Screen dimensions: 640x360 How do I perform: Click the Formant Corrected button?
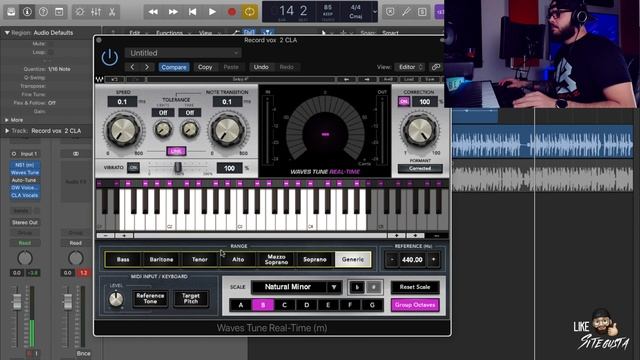click(420, 168)
